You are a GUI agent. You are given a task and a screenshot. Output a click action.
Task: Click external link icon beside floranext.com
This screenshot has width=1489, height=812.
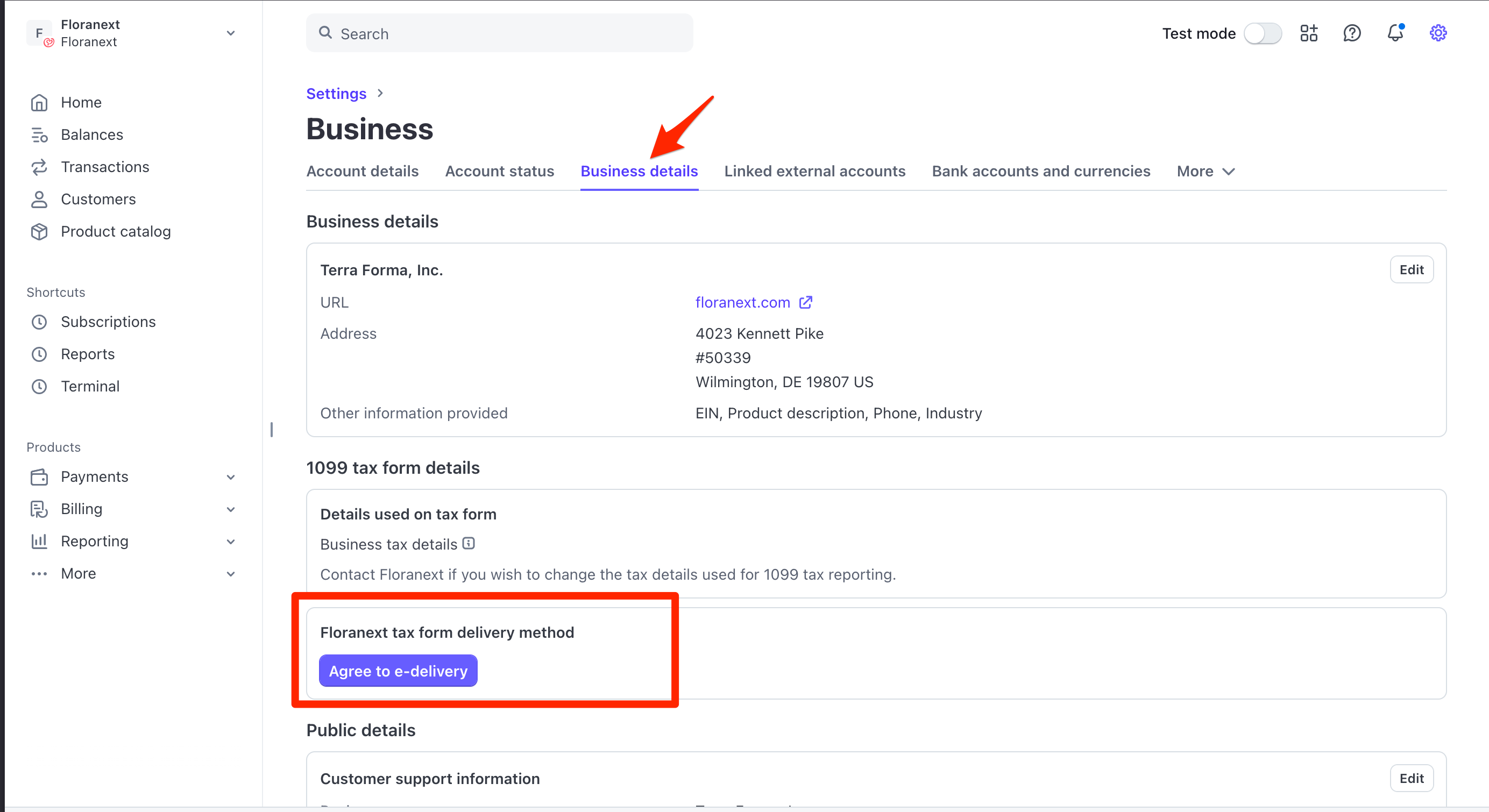click(x=806, y=302)
